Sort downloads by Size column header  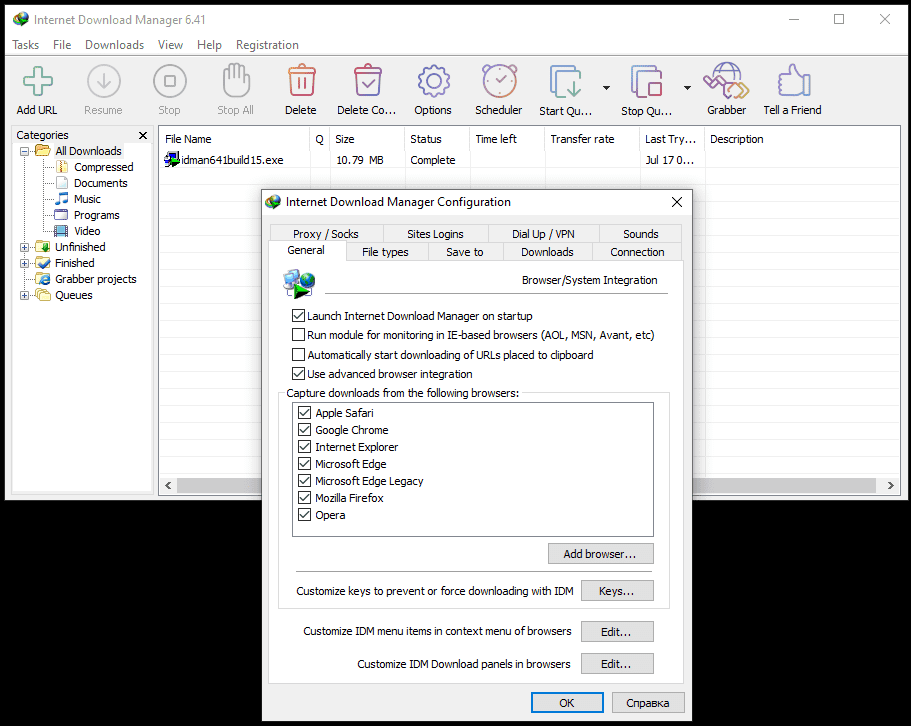point(367,139)
